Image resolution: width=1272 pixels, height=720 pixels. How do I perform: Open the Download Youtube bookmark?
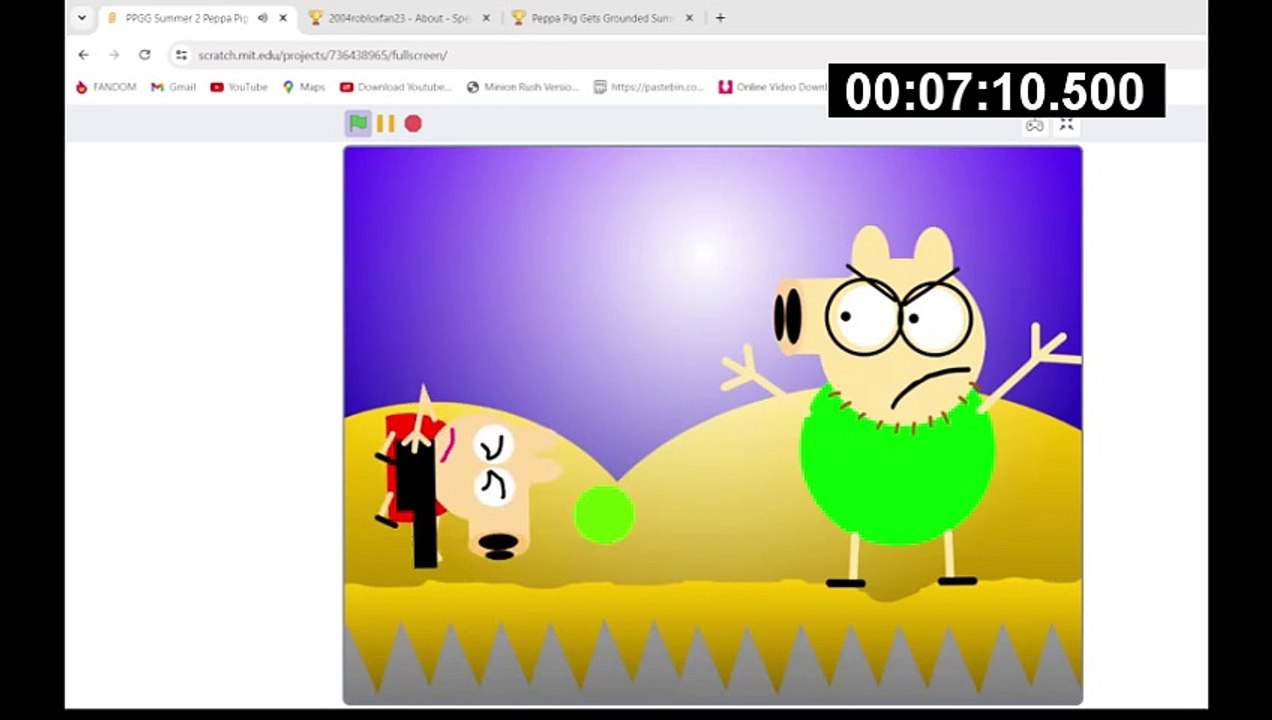click(x=396, y=87)
